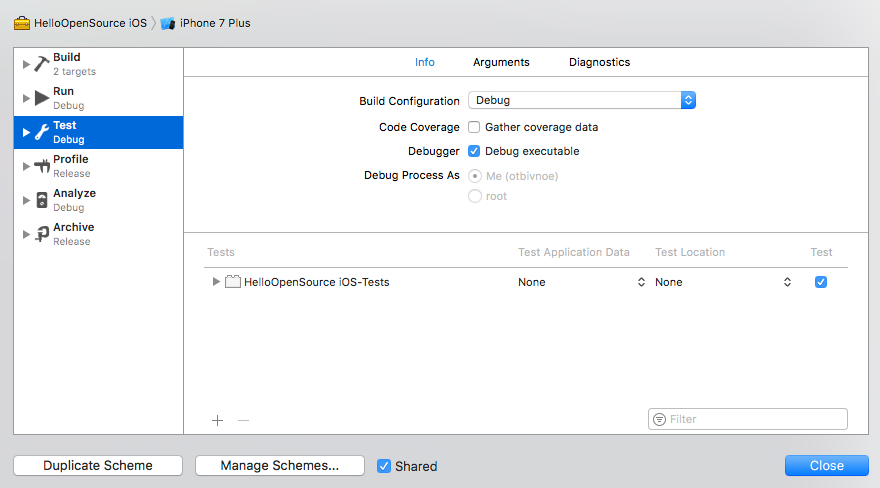Click the plus icon to add a test
Viewport: 880px width, 488px height.
pos(218,420)
